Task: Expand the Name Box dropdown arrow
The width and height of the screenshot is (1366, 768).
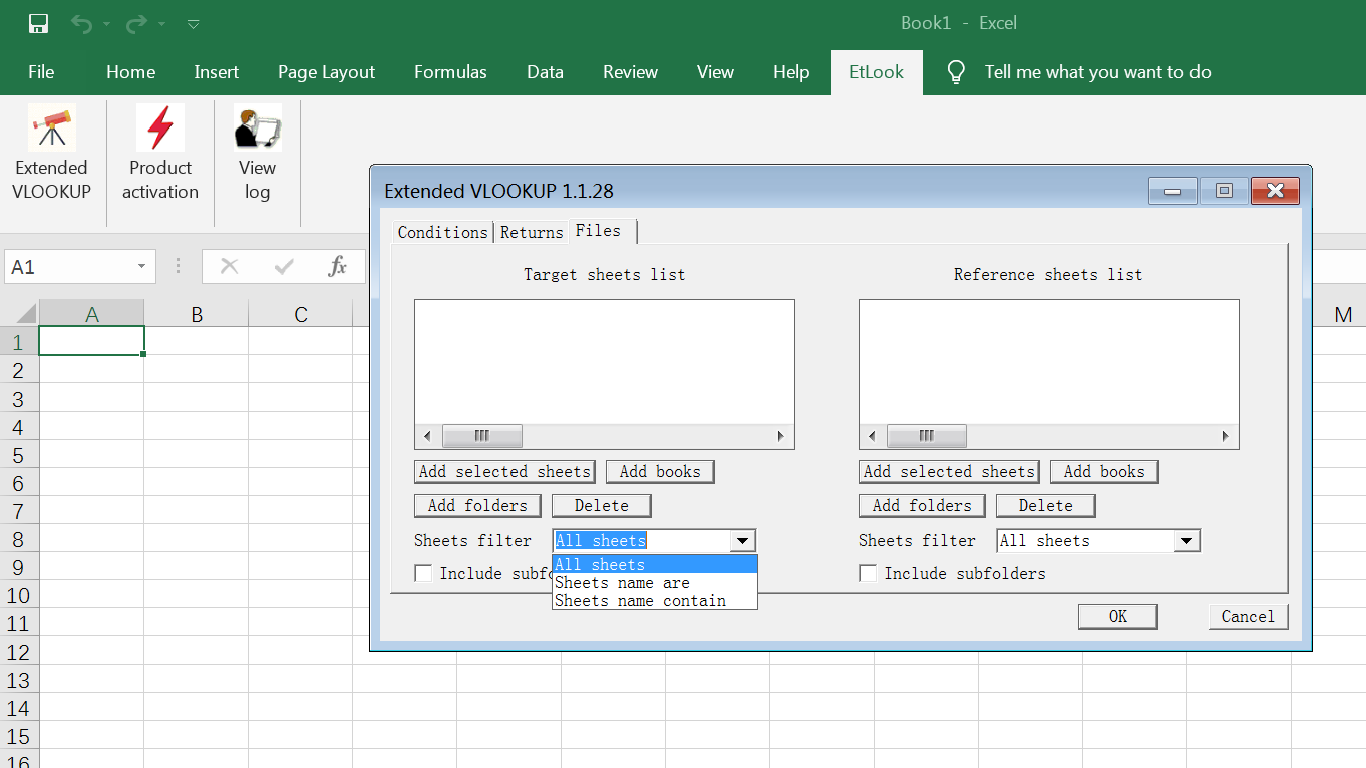Action: [141, 266]
